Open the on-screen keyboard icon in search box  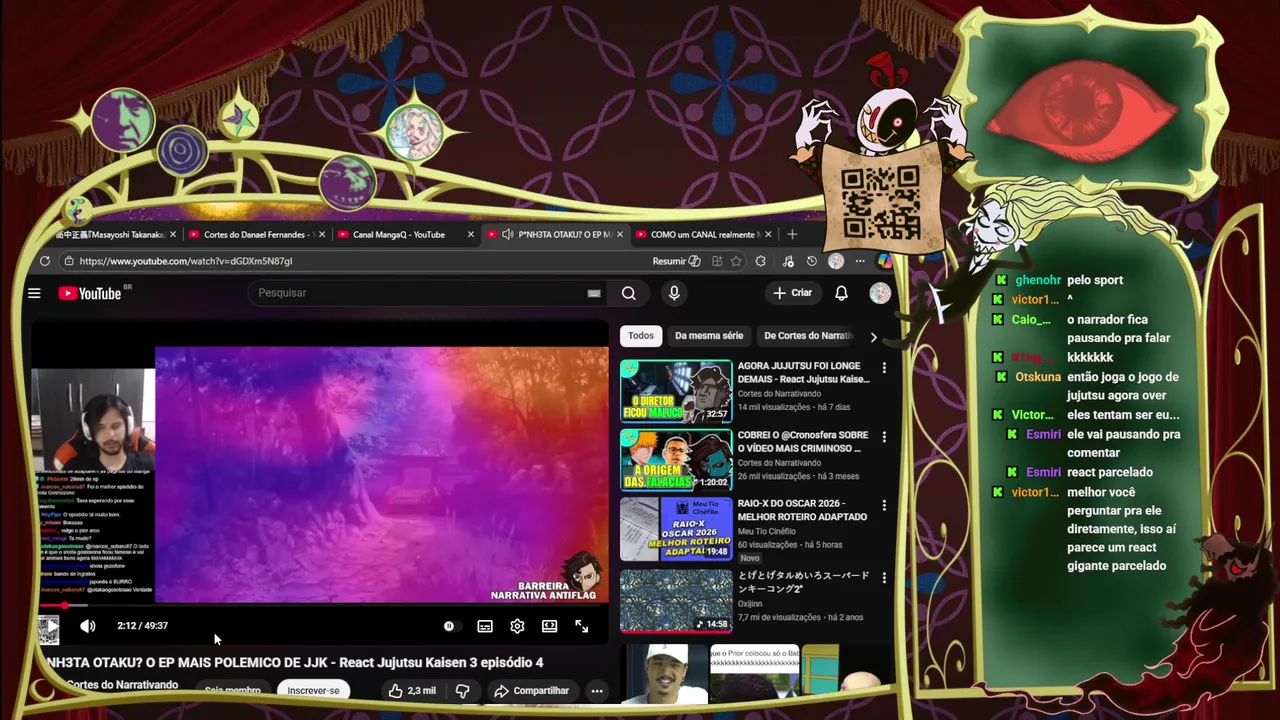(594, 293)
